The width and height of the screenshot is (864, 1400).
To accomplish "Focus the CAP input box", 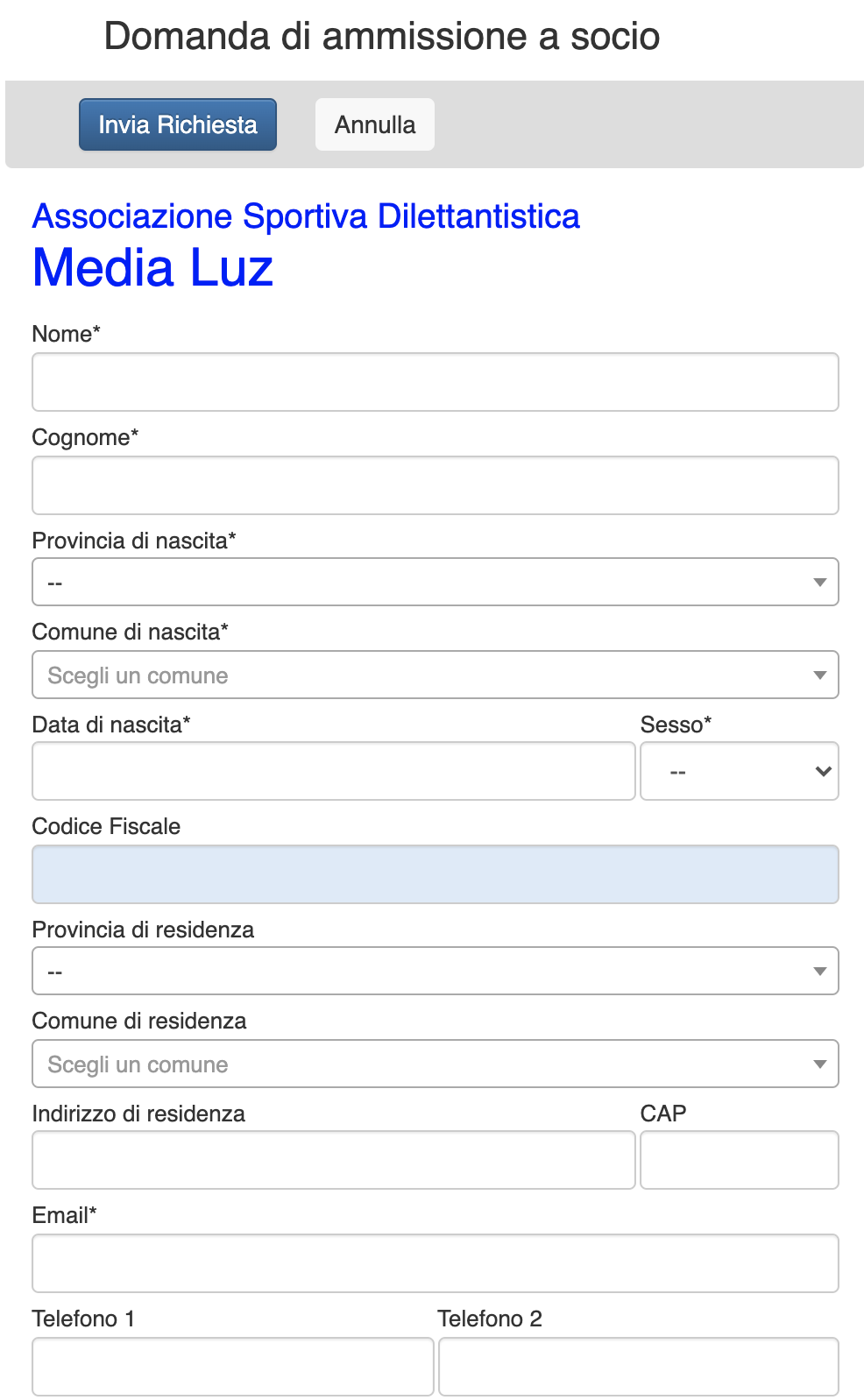I will 739,1160.
